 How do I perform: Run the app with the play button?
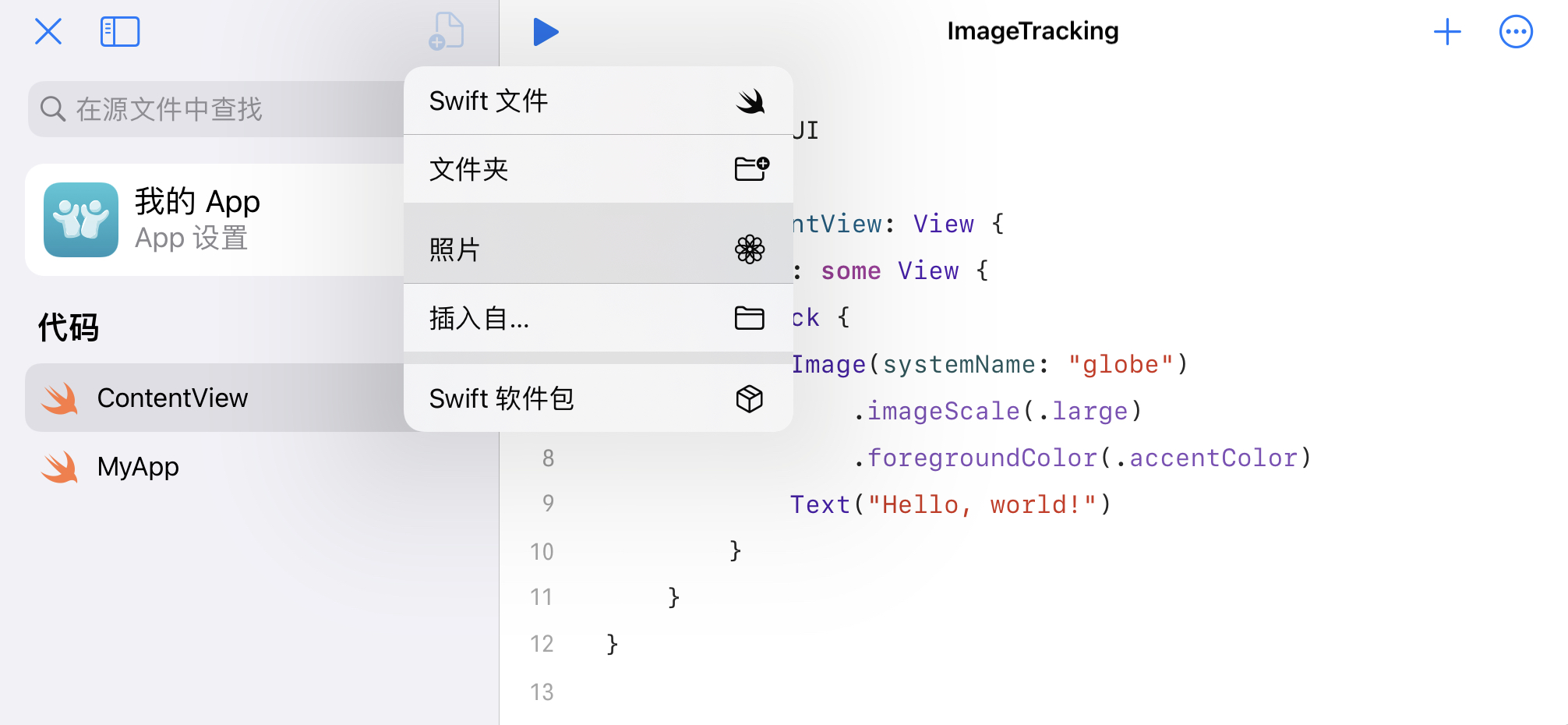(546, 31)
